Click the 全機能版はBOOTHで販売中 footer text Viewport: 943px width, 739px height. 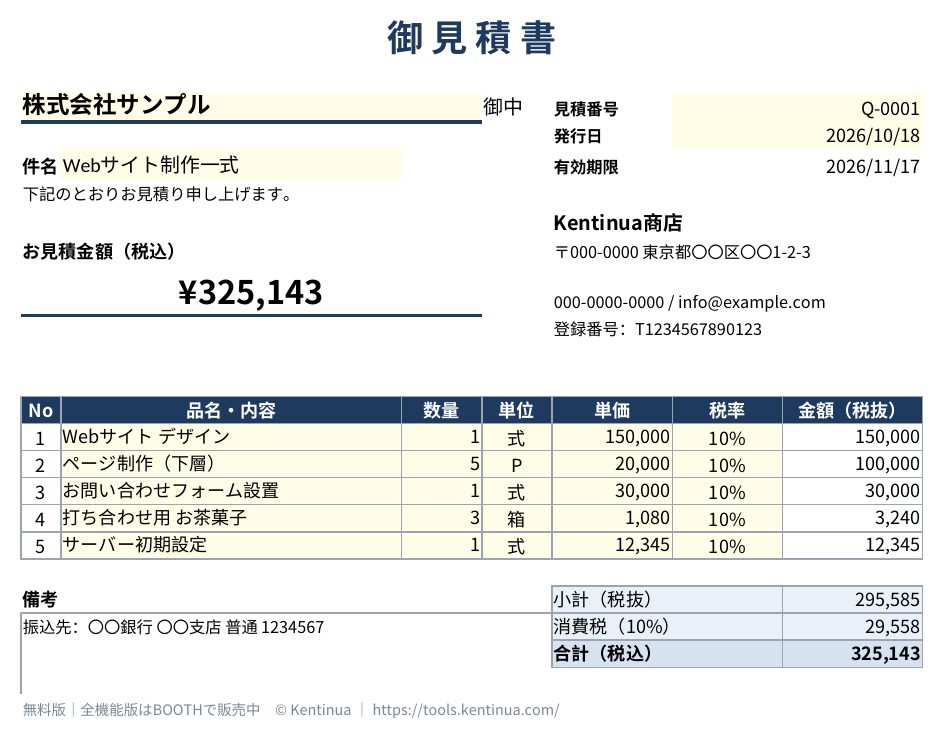(x=170, y=710)
